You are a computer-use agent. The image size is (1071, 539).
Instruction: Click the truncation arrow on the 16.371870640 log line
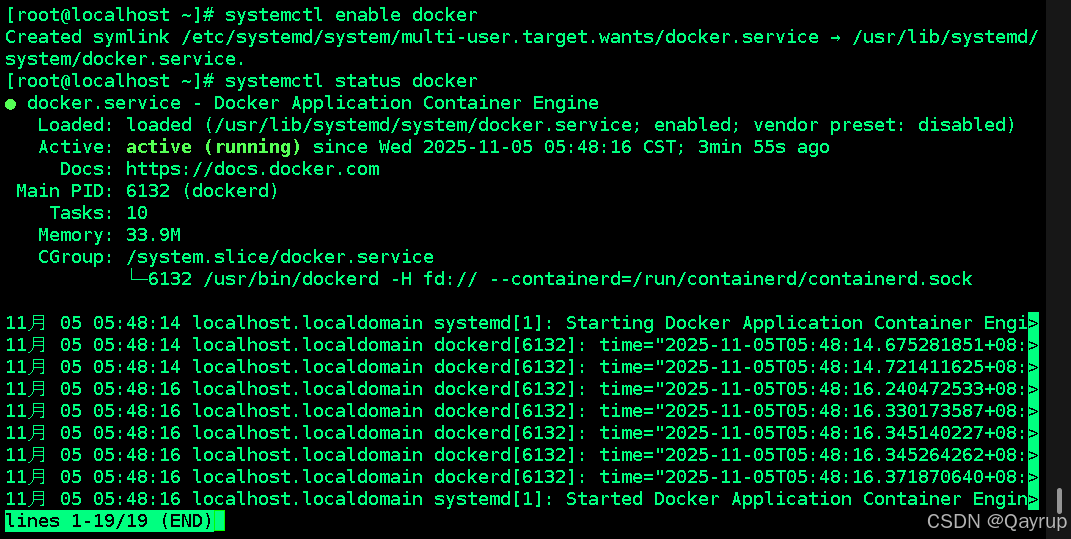tap(1033, 476)
